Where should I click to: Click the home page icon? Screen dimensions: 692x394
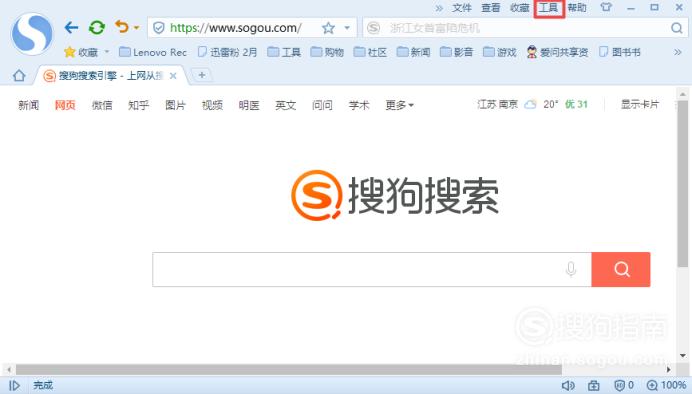tap(19, 76)
